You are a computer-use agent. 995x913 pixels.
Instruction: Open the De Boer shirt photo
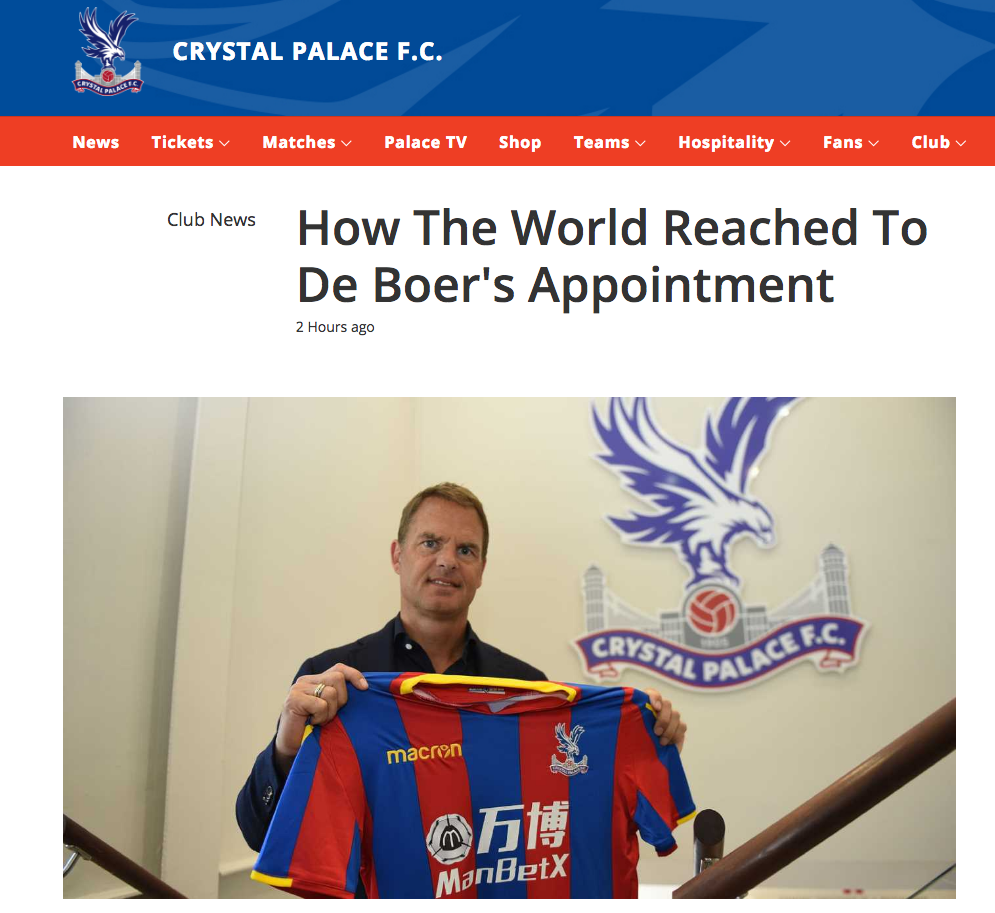click(510, 648)
